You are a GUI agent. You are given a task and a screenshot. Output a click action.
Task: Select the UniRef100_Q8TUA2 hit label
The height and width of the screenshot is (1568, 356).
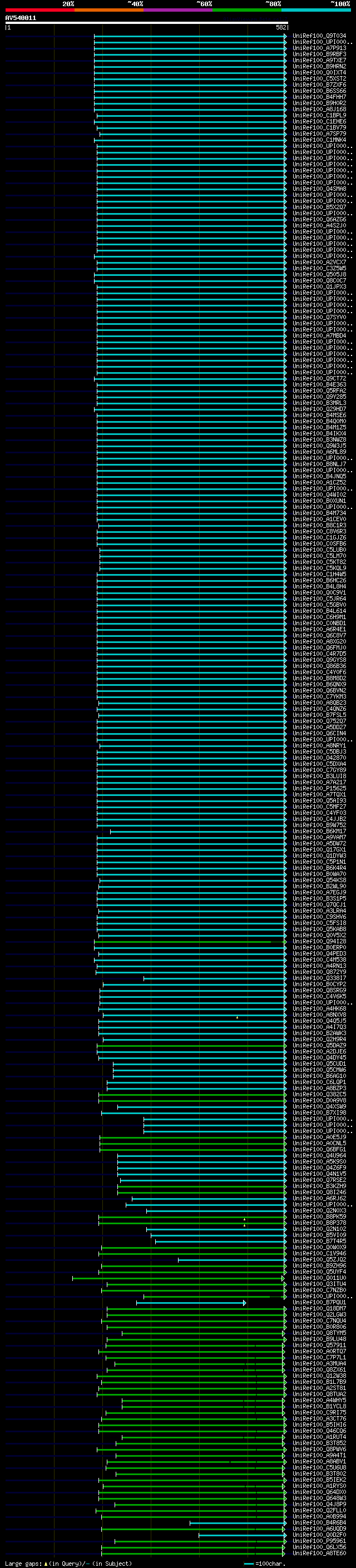click(319, 1394)
